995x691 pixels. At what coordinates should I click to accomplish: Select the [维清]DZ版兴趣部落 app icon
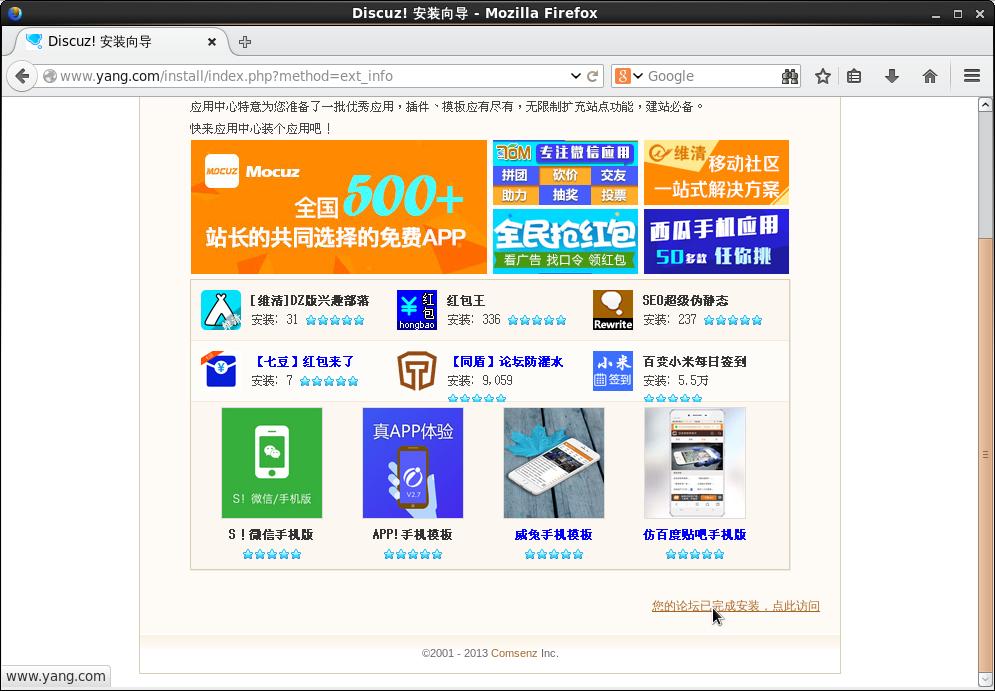point(221,310)
